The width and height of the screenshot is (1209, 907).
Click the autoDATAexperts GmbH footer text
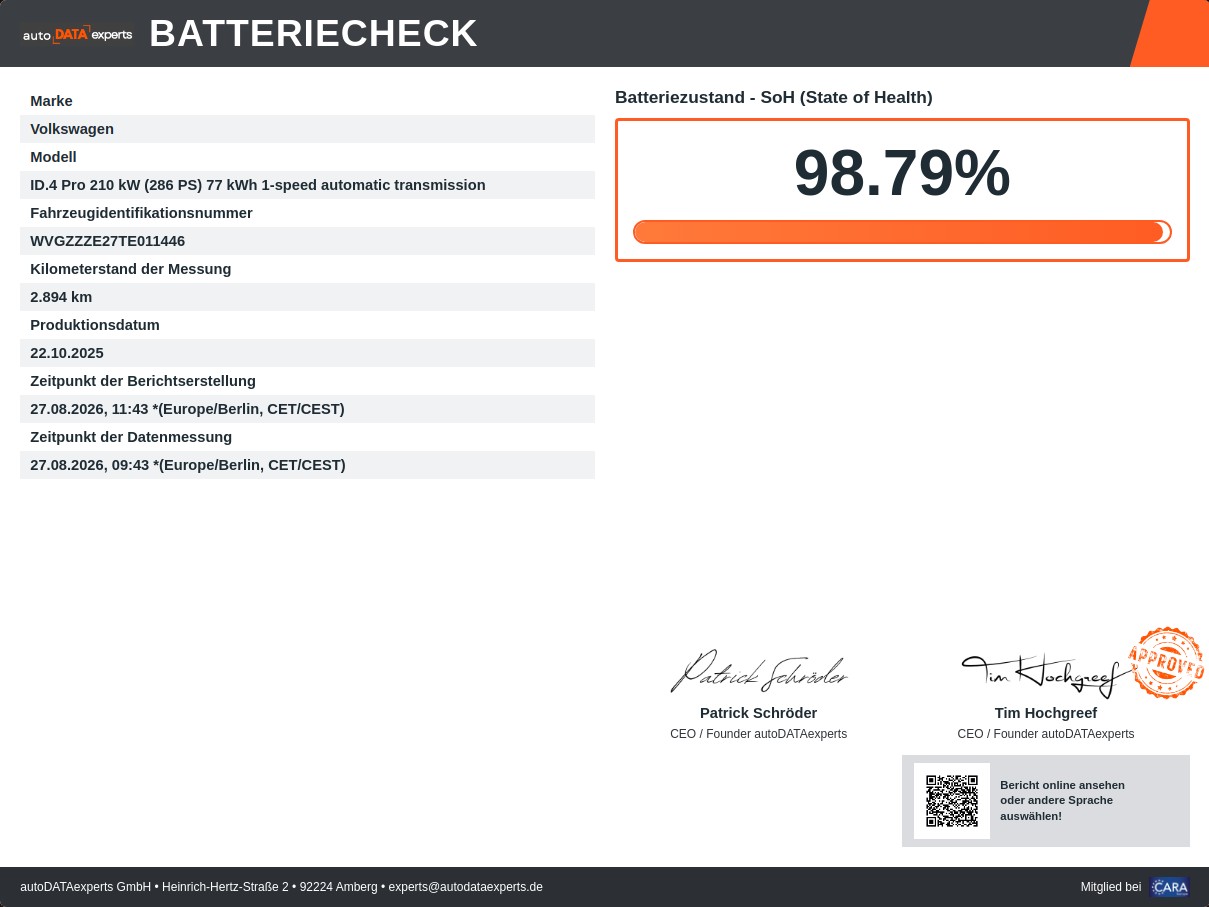85,887
